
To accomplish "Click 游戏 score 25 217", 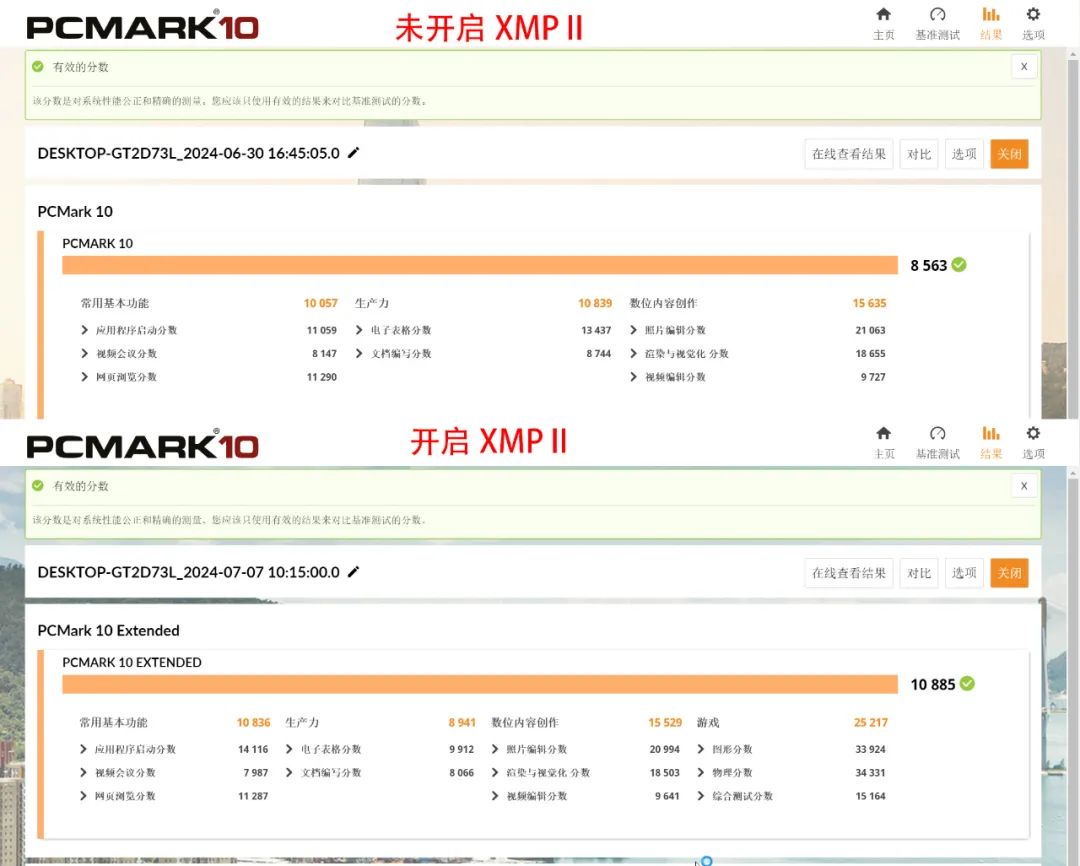I will click(871, 722).
